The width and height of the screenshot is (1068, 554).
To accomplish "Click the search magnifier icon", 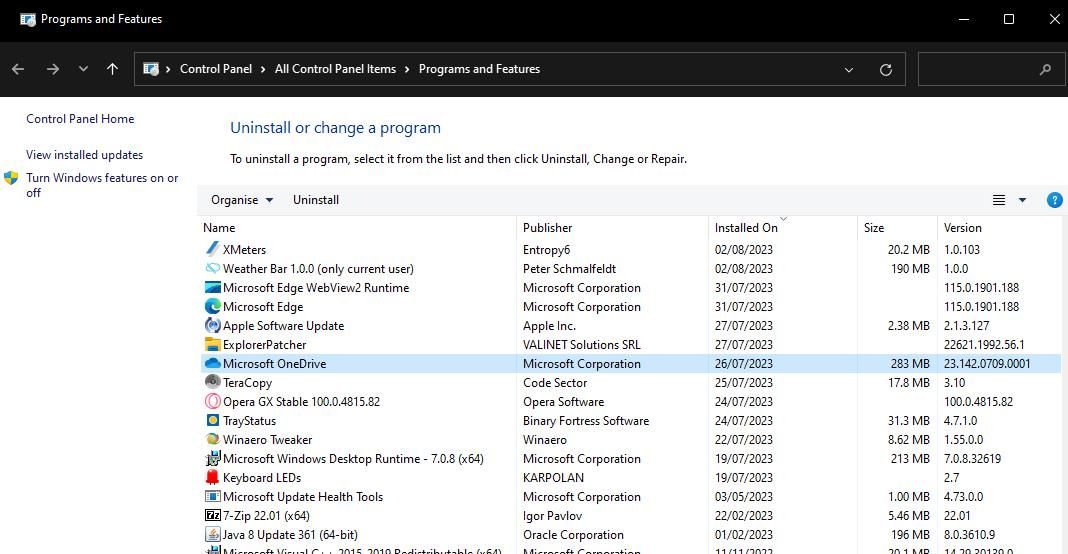I will point(1045,69).
